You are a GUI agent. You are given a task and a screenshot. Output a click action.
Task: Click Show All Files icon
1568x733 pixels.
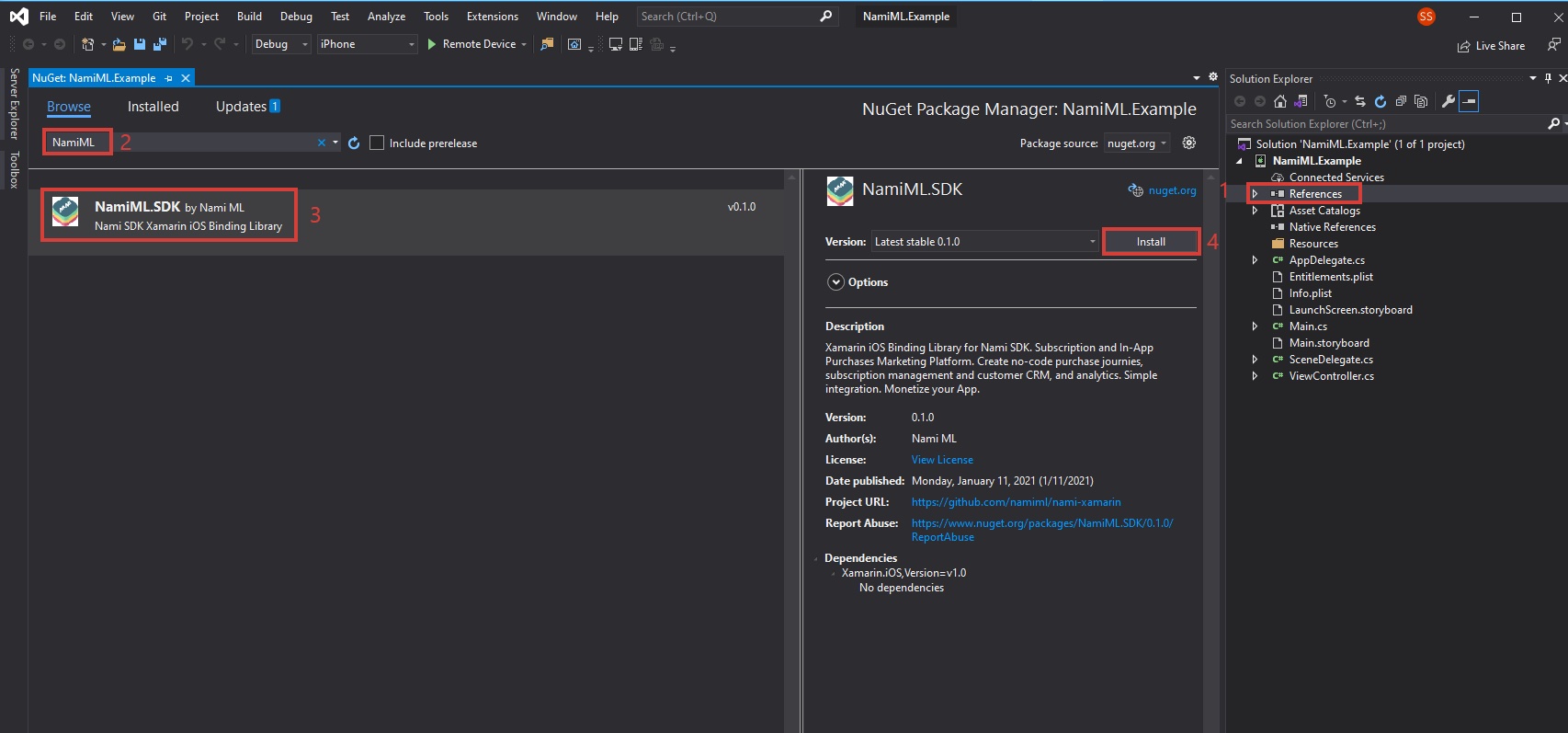(x=1421, y=101)
